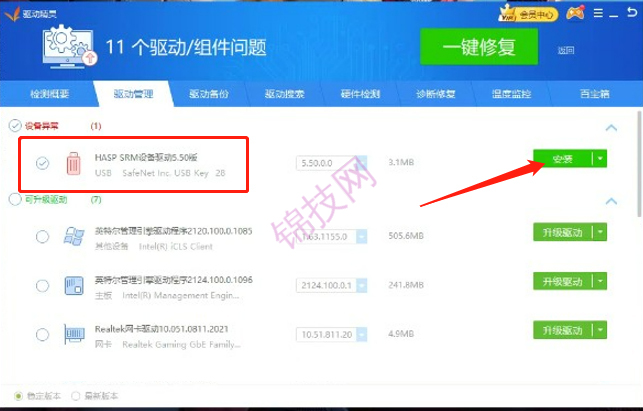This screenshot has width=643, height=411.
Task: Click the computer gear header icon
Action: pyautogui.click(x=69, y=46)
